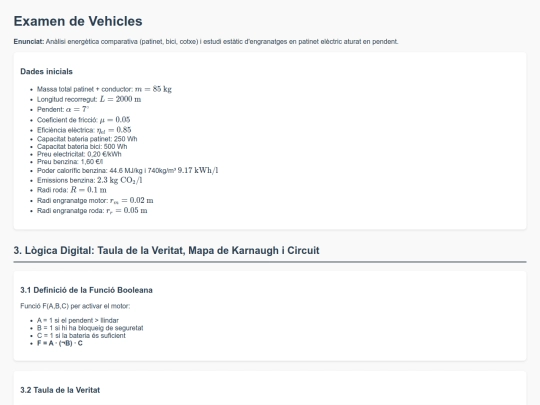
Task: Click the bold F = A·(¬B)·C formula
Action: [60, 343]
